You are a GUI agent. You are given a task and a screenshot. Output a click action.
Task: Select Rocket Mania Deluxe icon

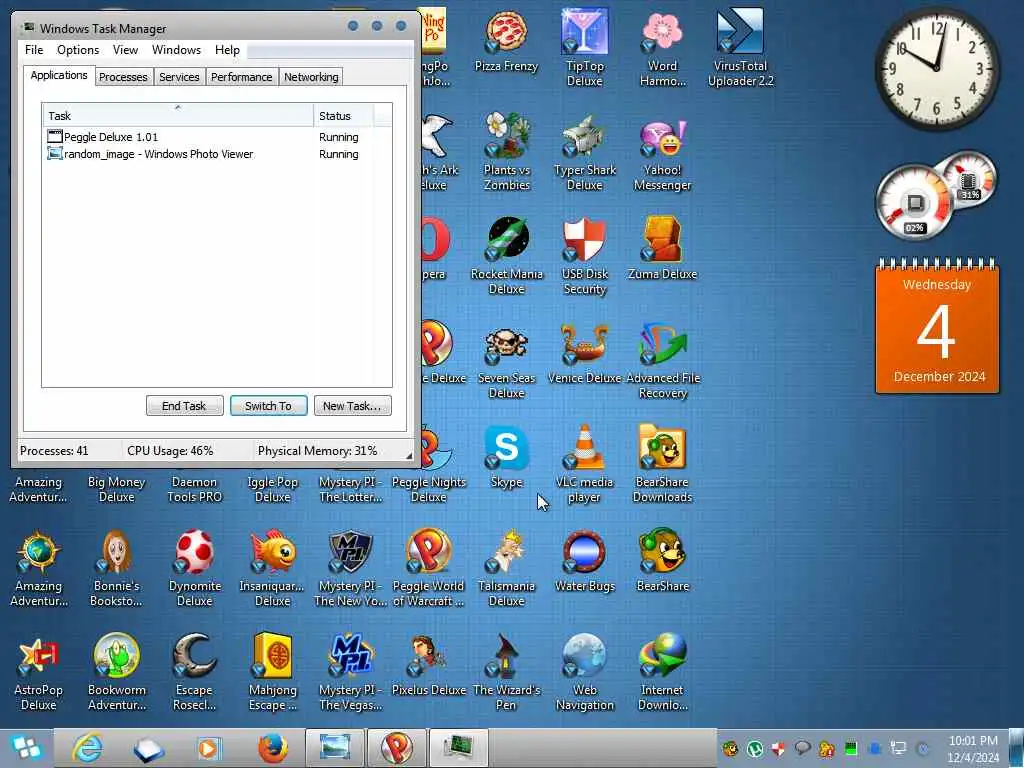[x=507, y=255]
